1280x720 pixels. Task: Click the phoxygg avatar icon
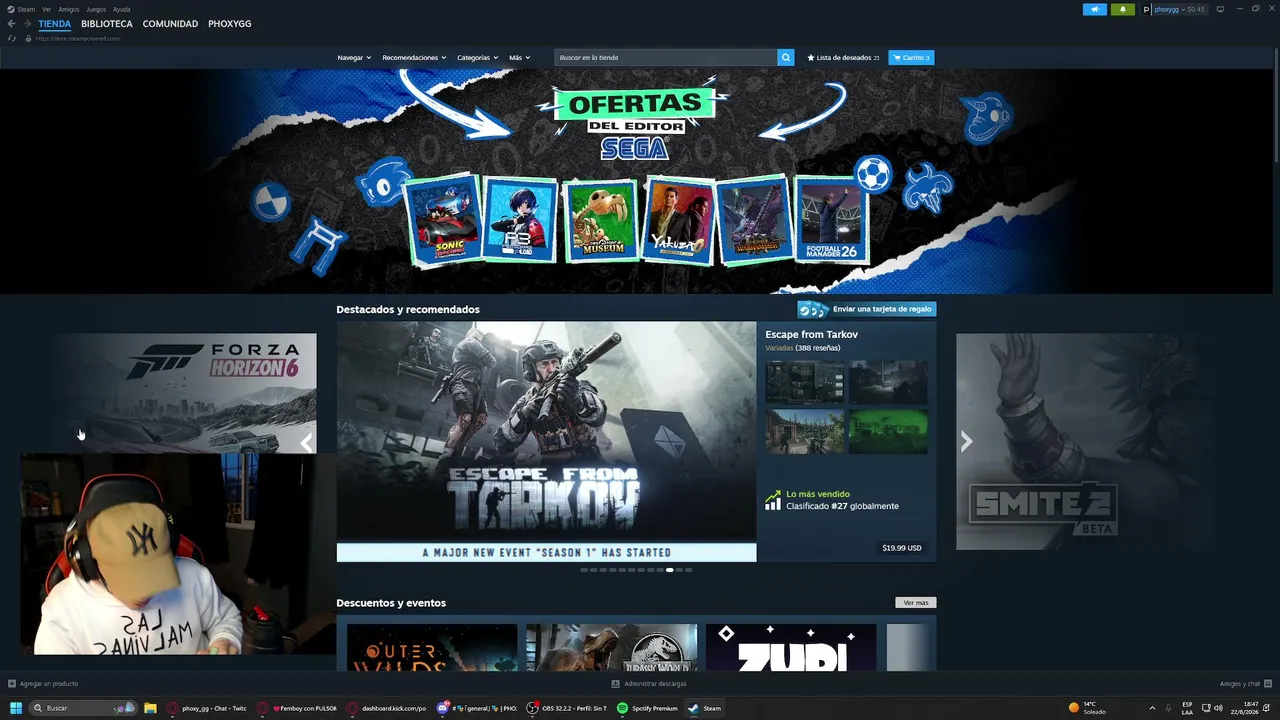pyautogui.click(x=1147, y=10)
